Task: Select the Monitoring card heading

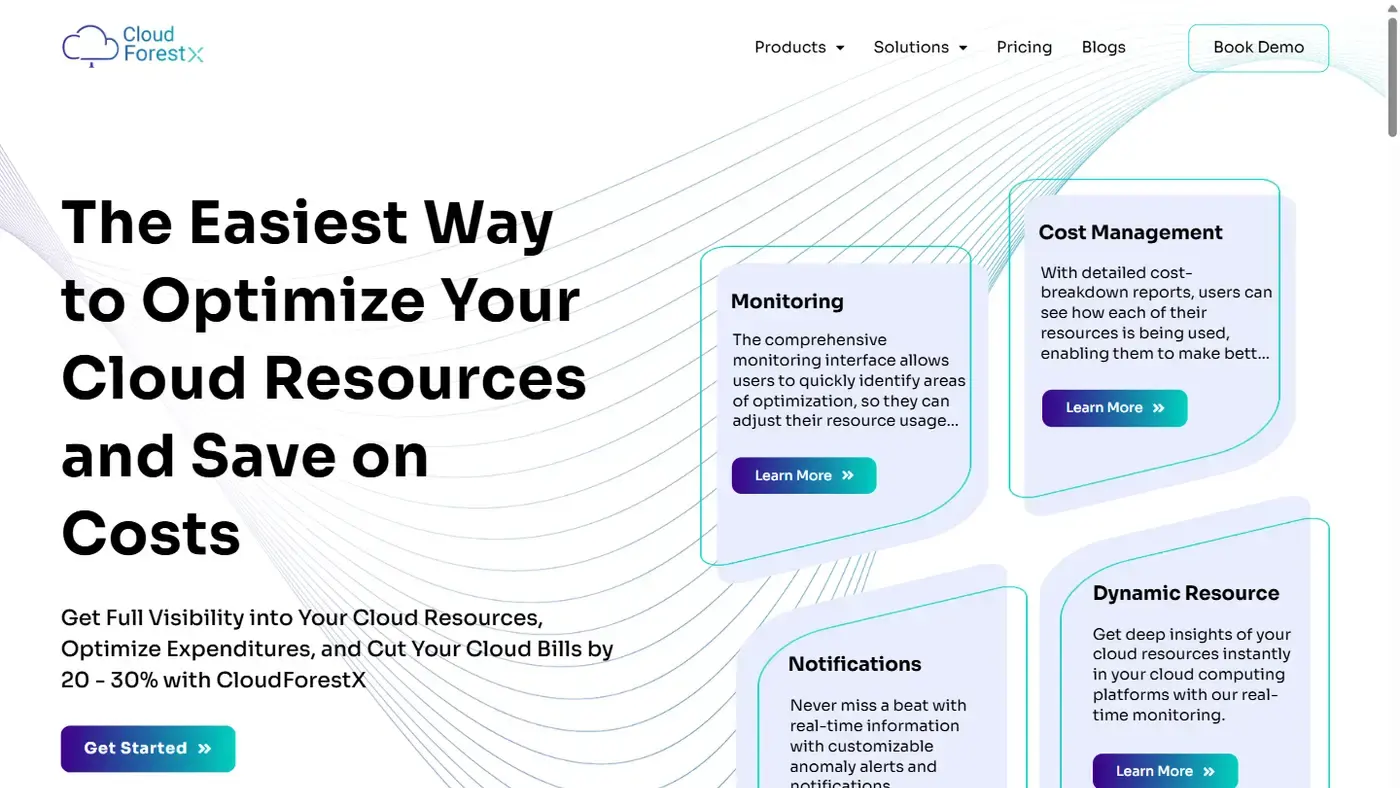Action: 787,301
